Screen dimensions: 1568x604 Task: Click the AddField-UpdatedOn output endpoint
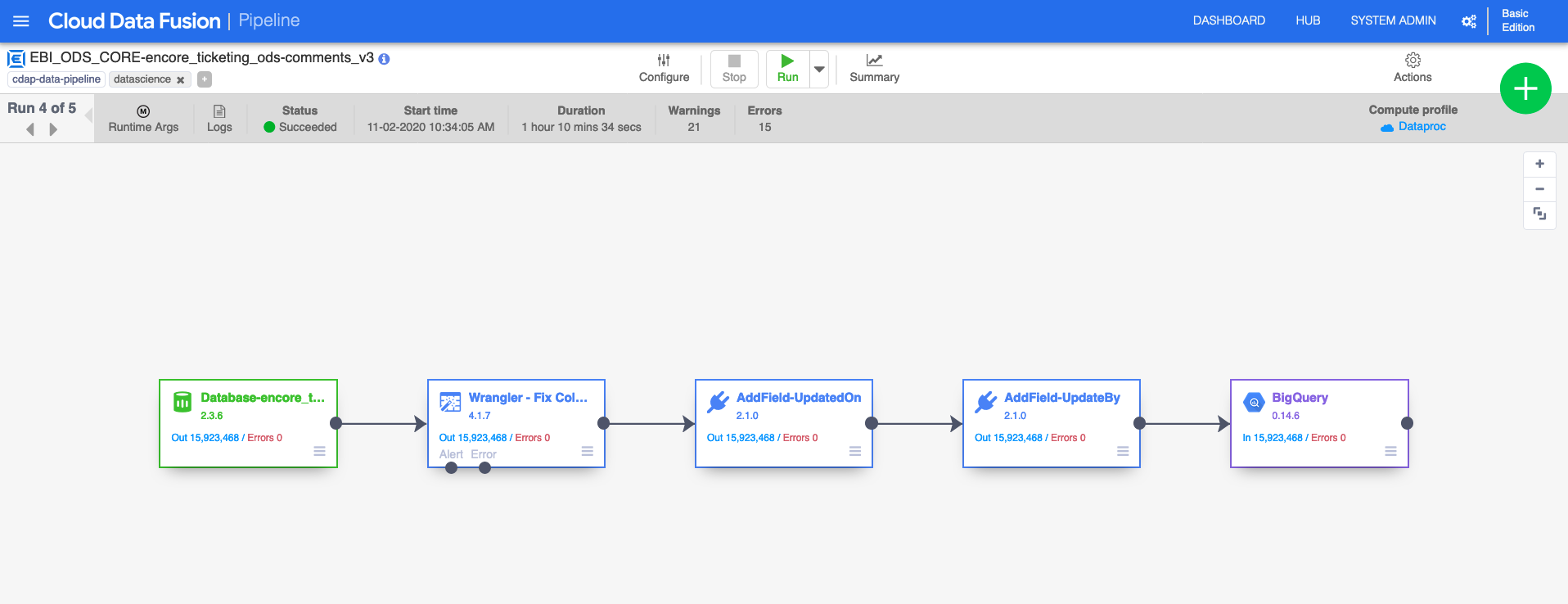pyautogui.click(x=872, y=423)
